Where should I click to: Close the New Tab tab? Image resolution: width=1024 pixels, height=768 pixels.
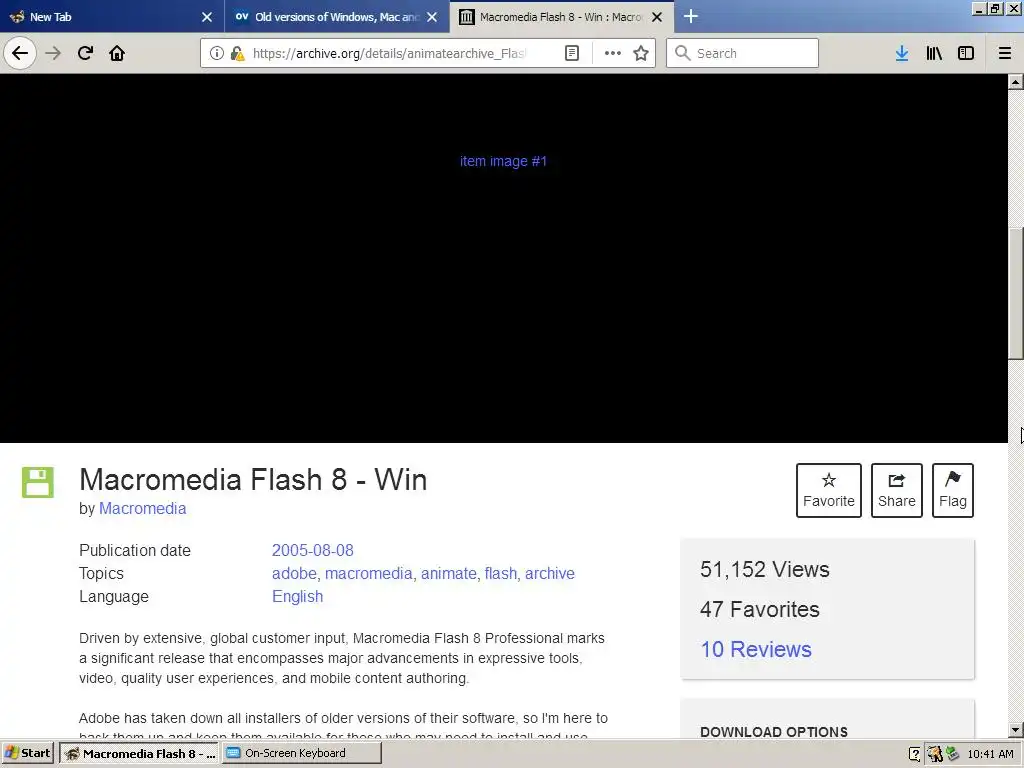tap(207, 17)
